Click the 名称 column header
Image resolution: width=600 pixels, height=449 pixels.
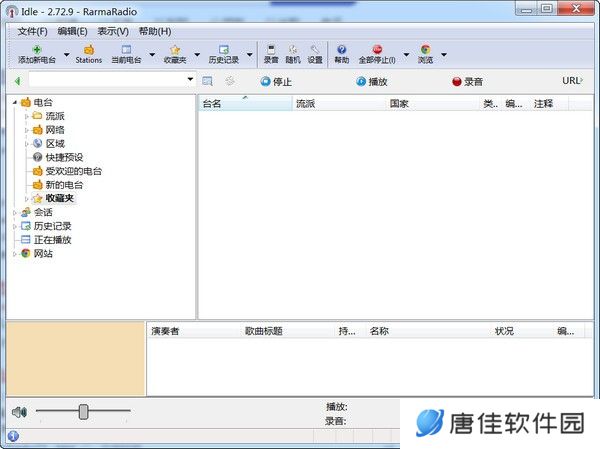coord(428,331)
